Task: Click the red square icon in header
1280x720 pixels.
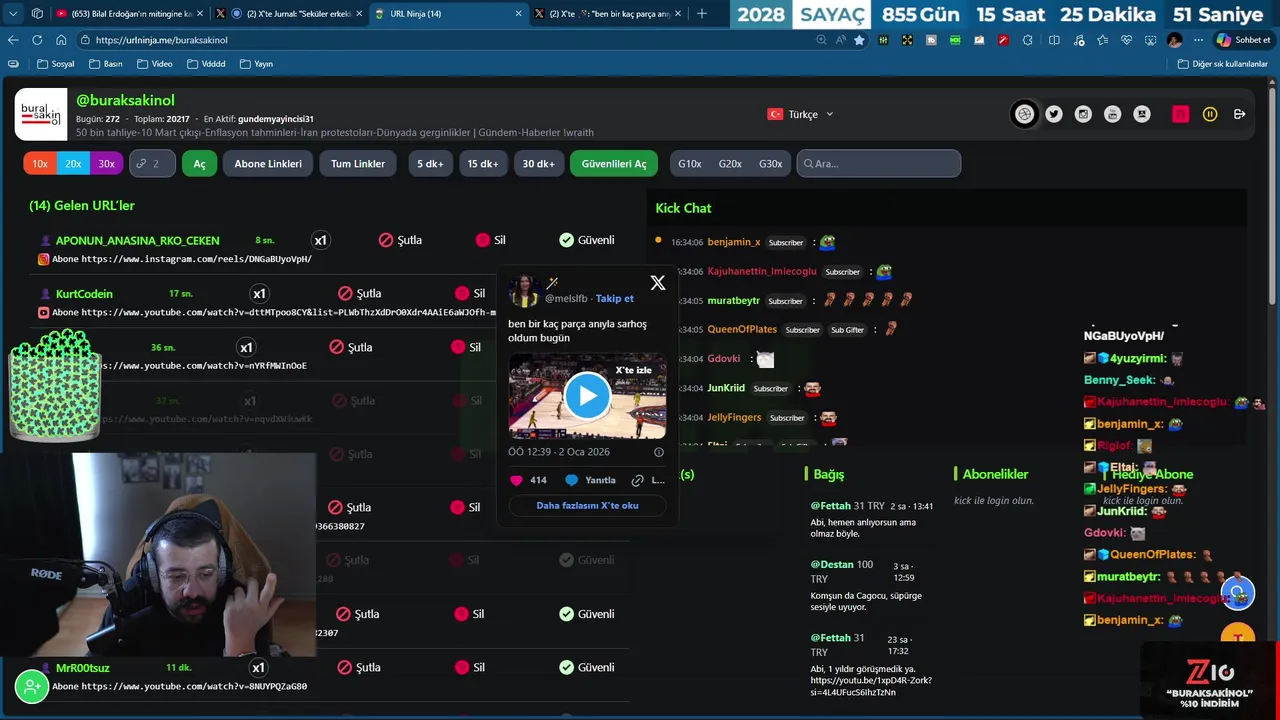Action: 1181,114
